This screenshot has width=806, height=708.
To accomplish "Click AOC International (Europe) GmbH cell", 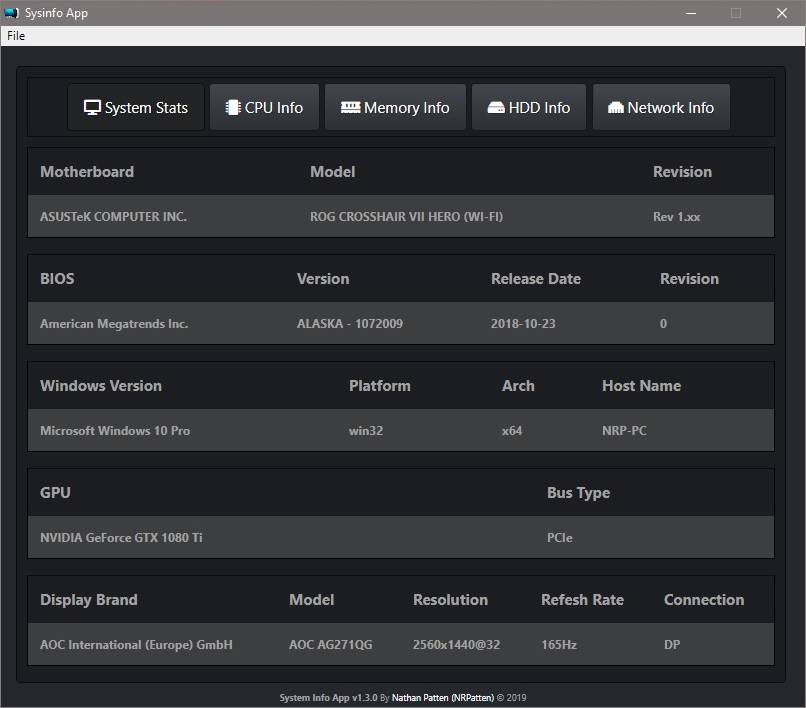I will 136,645.
